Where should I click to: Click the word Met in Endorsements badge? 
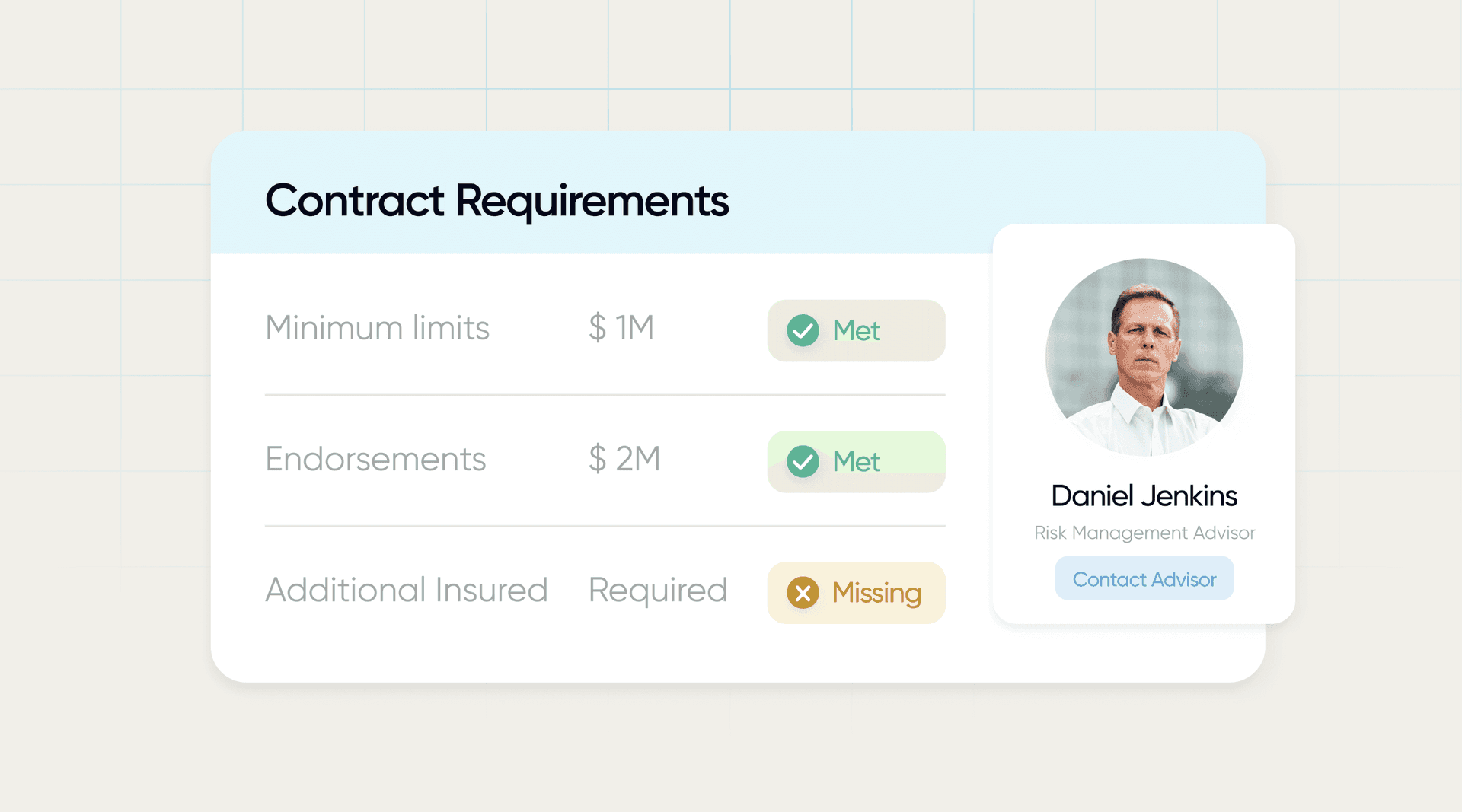click(x=856, y=462)
